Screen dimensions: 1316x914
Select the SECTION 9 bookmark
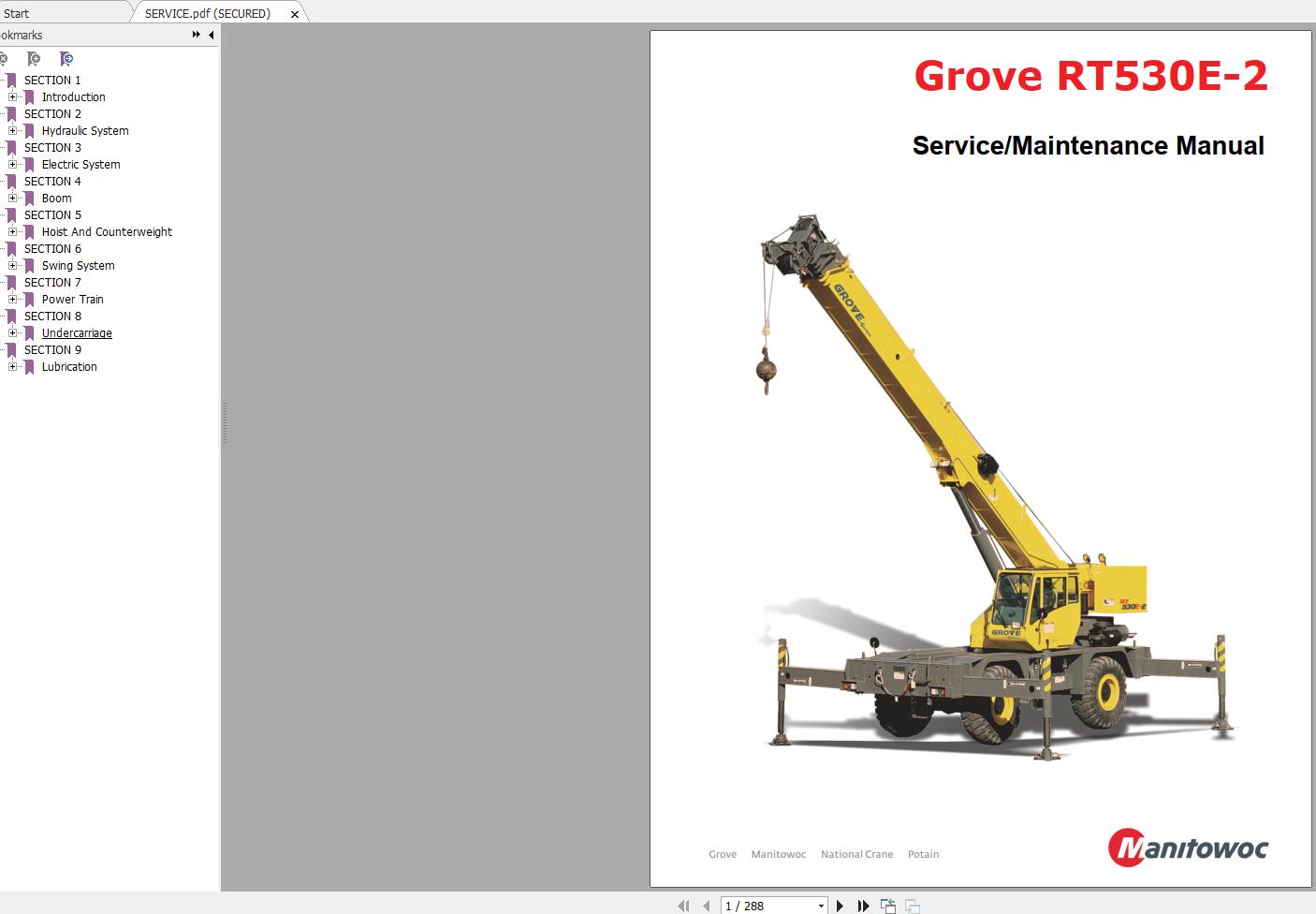click(x=52, y=350)
